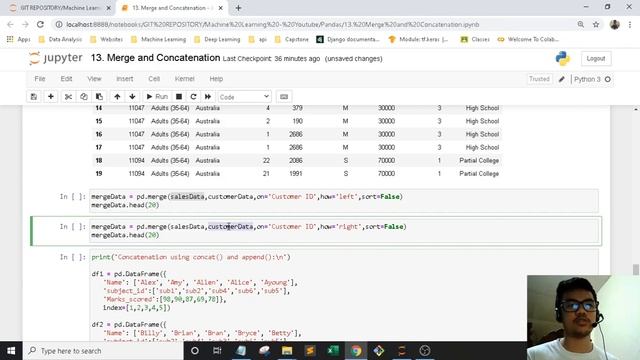Viewport: 640px width, 360px height.
Task: Open the File menu
Action: click(x=40, y=79)
